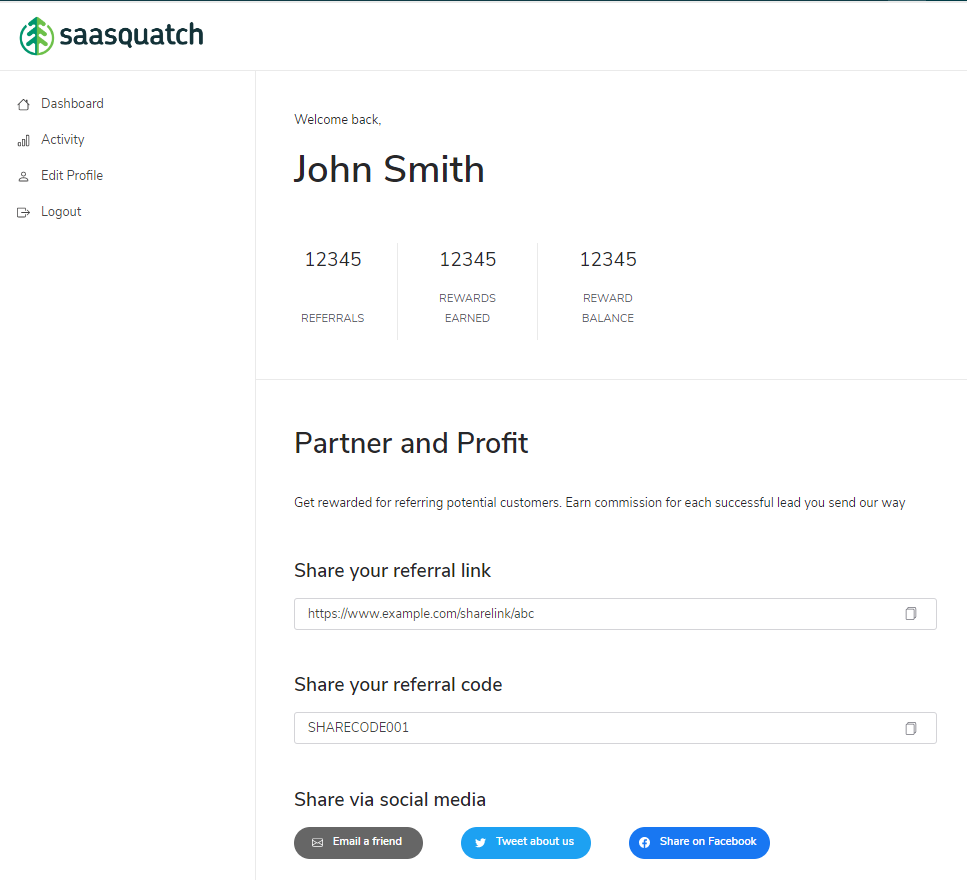Click the logout arrow icon in sidebar

22,211
